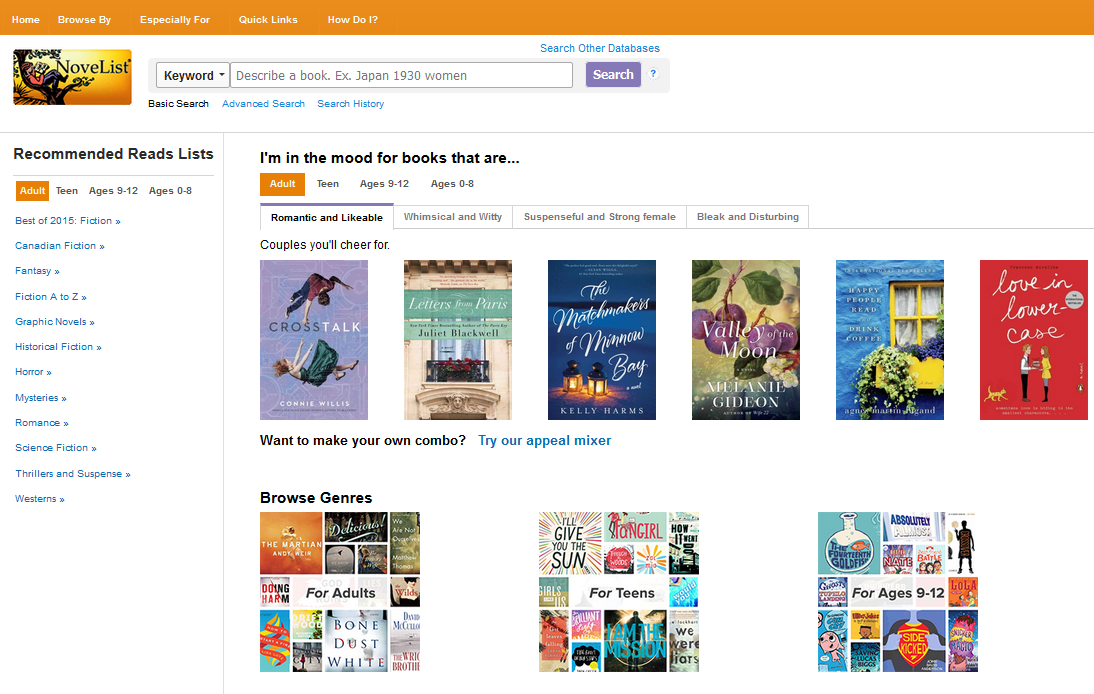The width and height of the screenshot is (1094, 694).
Task: Open the Keyword search type dropdown
Action: [193, 75]
